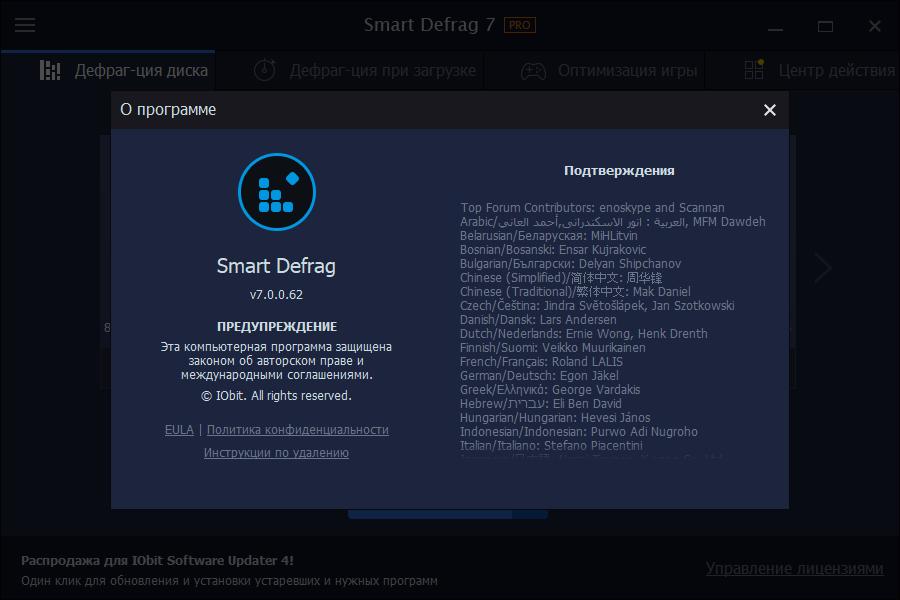Click the IObit Software Updater 4 promo headline
This screenshot has width=900, height=600.
157,560
